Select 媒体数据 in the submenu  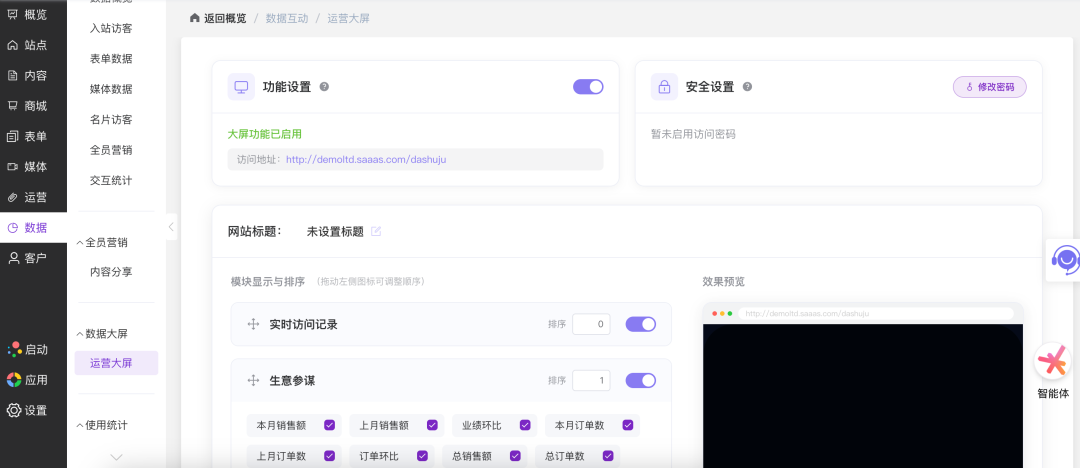[x=111, y=89]
